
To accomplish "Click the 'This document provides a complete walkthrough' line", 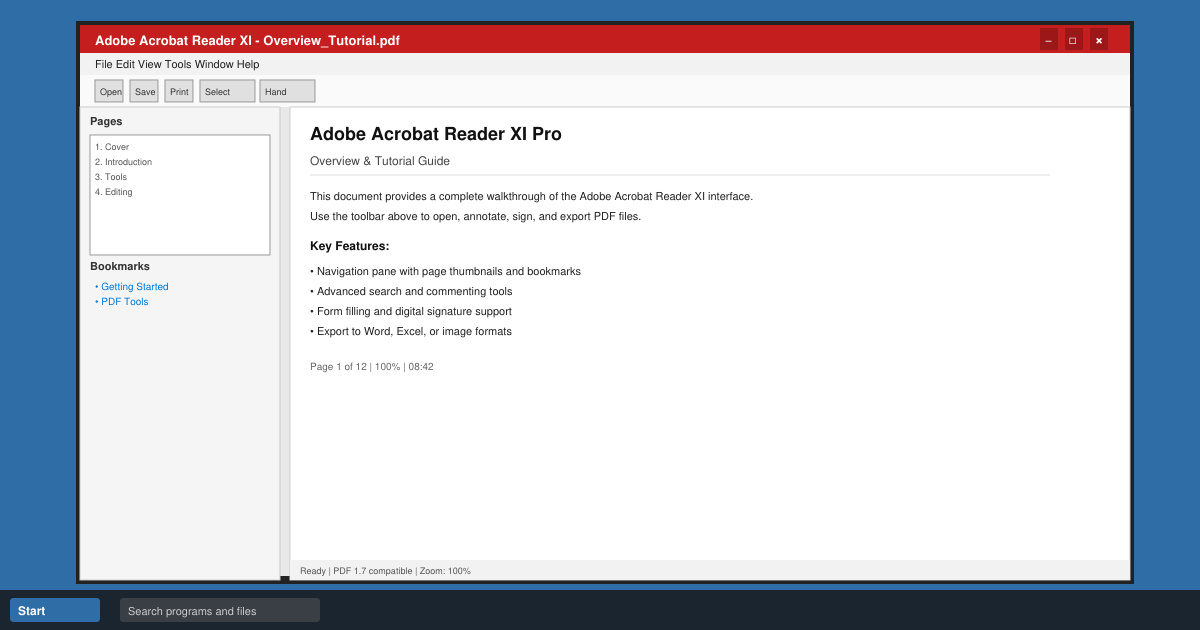I will point(531,196).
